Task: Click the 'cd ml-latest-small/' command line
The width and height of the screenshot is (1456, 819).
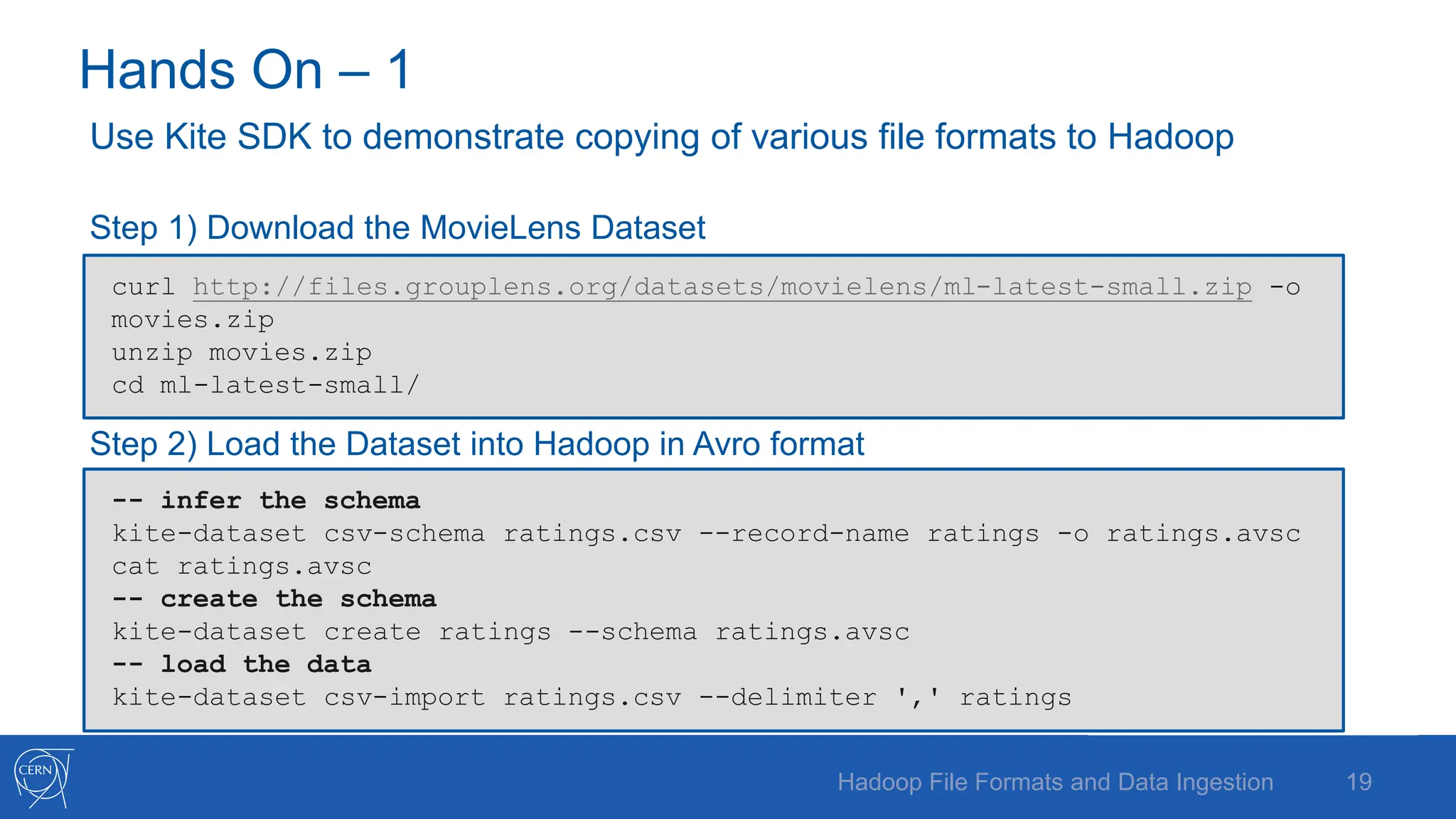Action: point(266,385)
